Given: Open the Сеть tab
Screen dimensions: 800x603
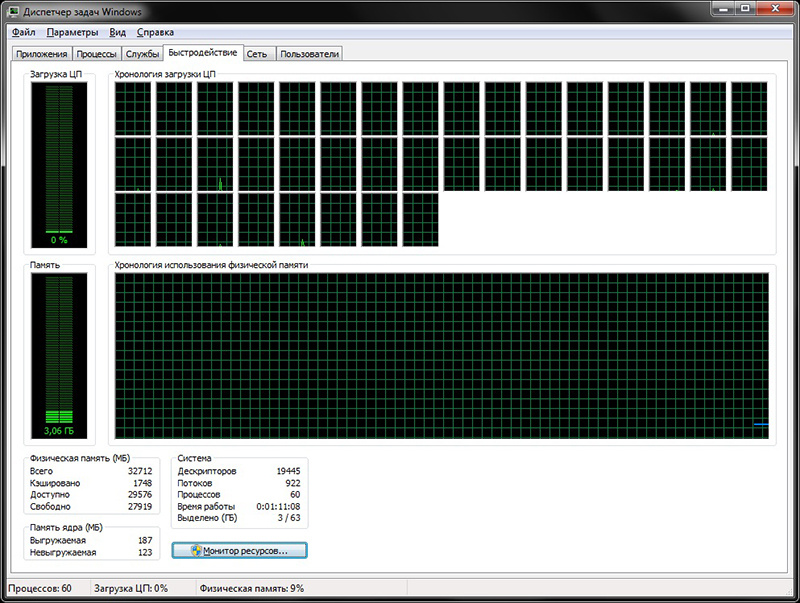Looking at the screenshot, I should click(257, 54).
